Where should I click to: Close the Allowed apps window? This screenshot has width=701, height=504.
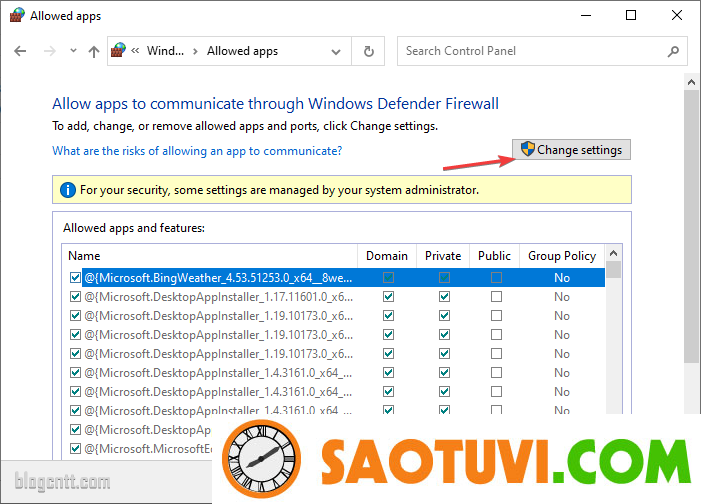tap(677, 15)
